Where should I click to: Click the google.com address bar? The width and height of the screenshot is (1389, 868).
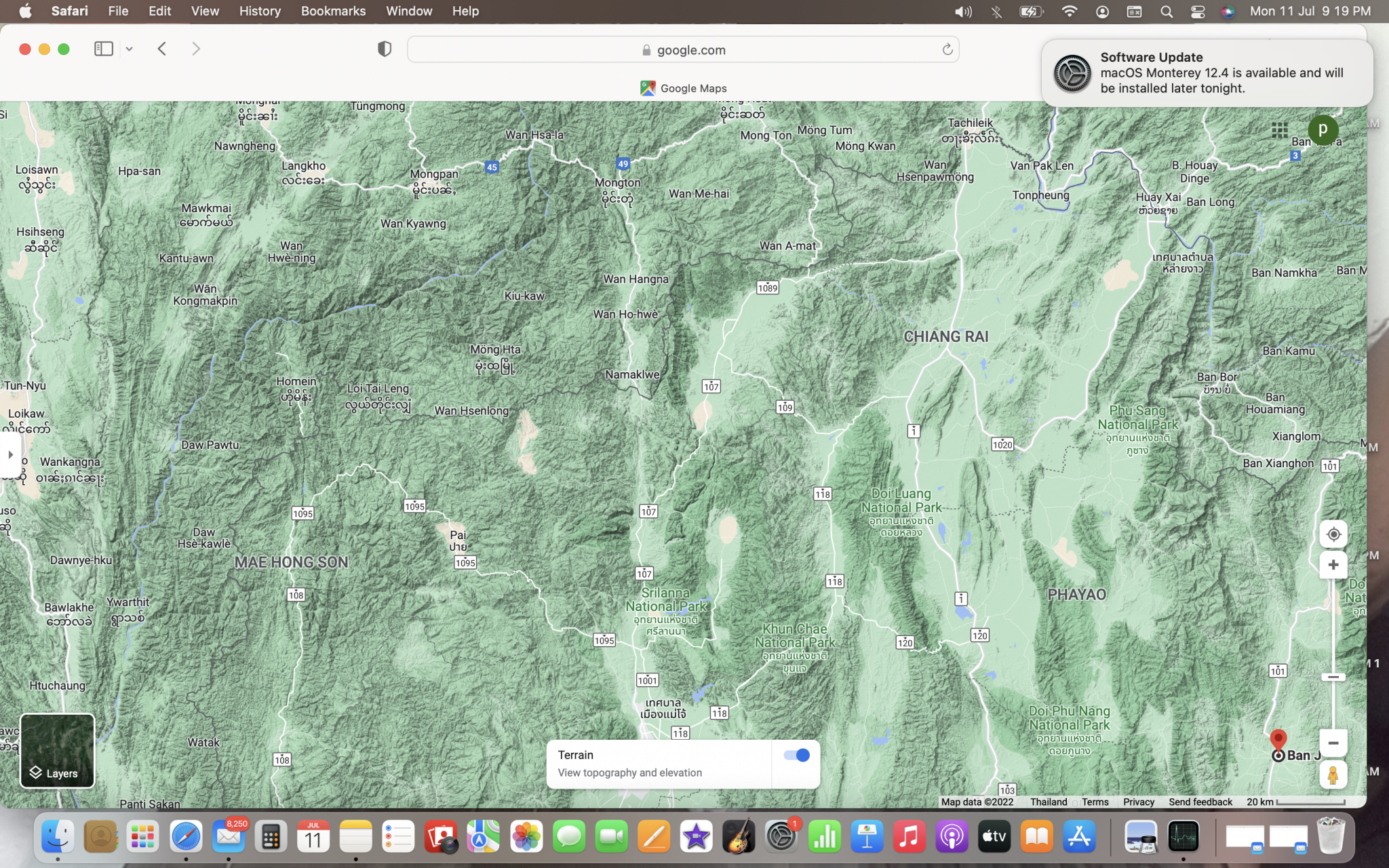[x=683, y=50]
